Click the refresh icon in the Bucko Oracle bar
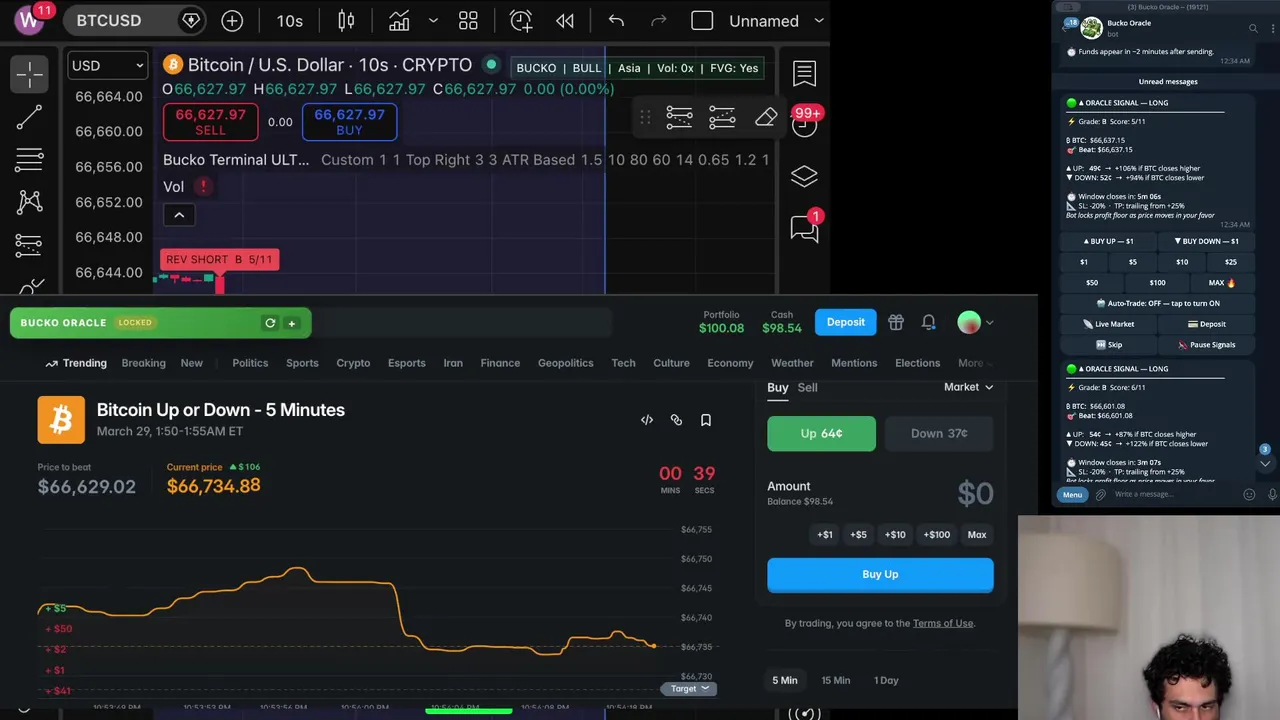The width and height of the screenshot is (1280, 720). [x=270, y=323]
